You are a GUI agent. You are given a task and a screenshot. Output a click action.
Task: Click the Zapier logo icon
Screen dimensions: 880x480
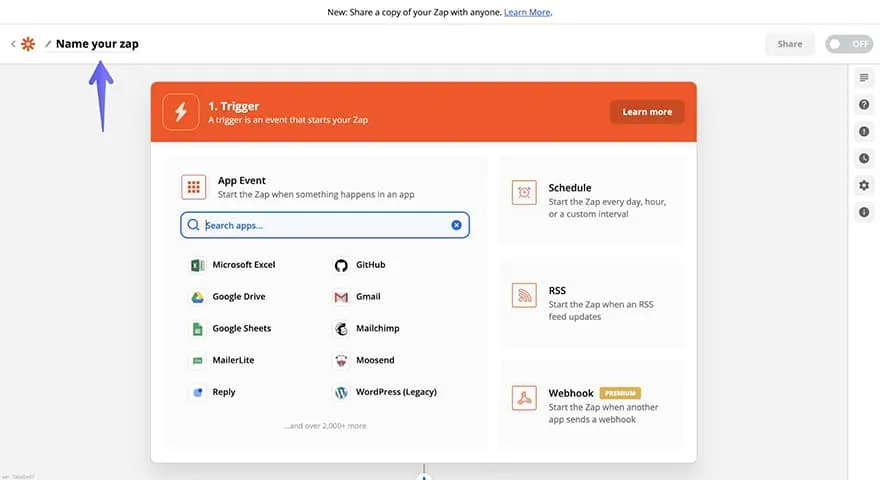click(x=28, y=44)
